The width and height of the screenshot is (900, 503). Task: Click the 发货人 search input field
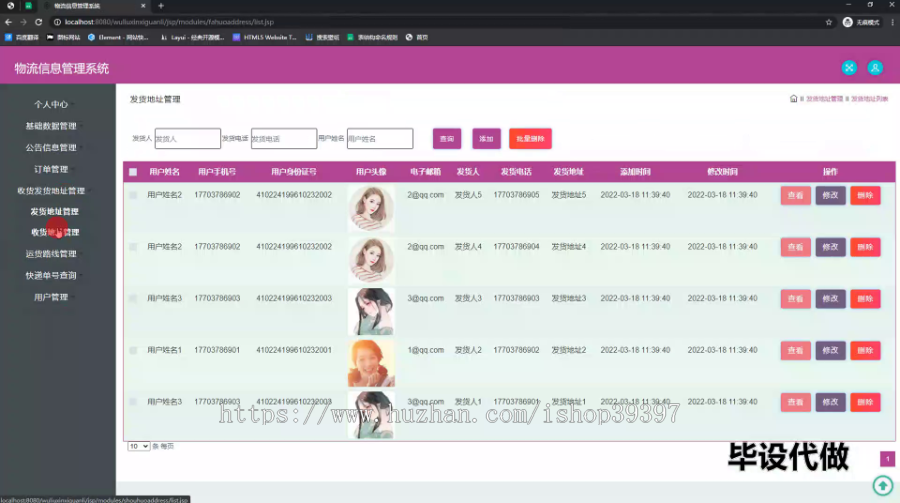188,138
